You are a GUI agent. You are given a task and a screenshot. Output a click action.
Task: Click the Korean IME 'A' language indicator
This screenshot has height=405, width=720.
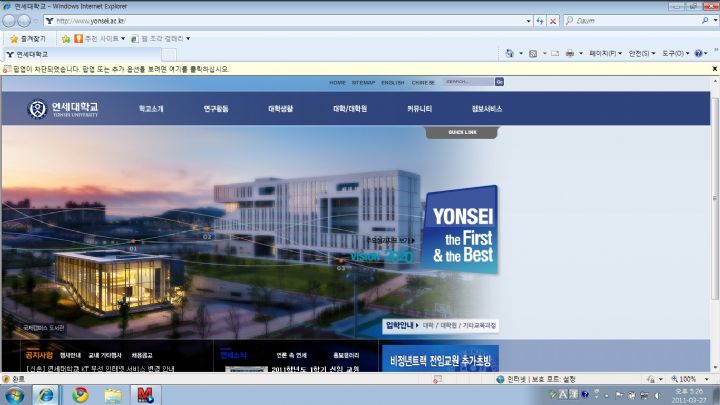pos(563,394)
